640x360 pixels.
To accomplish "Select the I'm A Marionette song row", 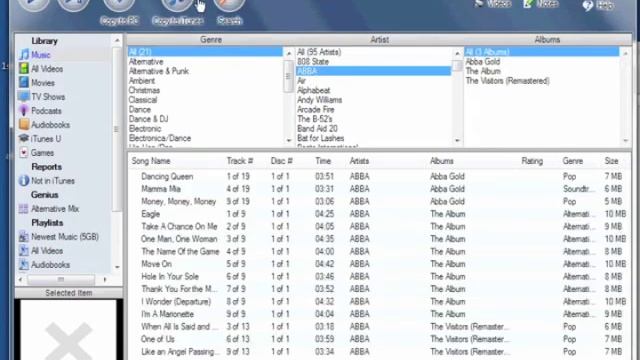I will pyautogui.click(x=380, y=314).
